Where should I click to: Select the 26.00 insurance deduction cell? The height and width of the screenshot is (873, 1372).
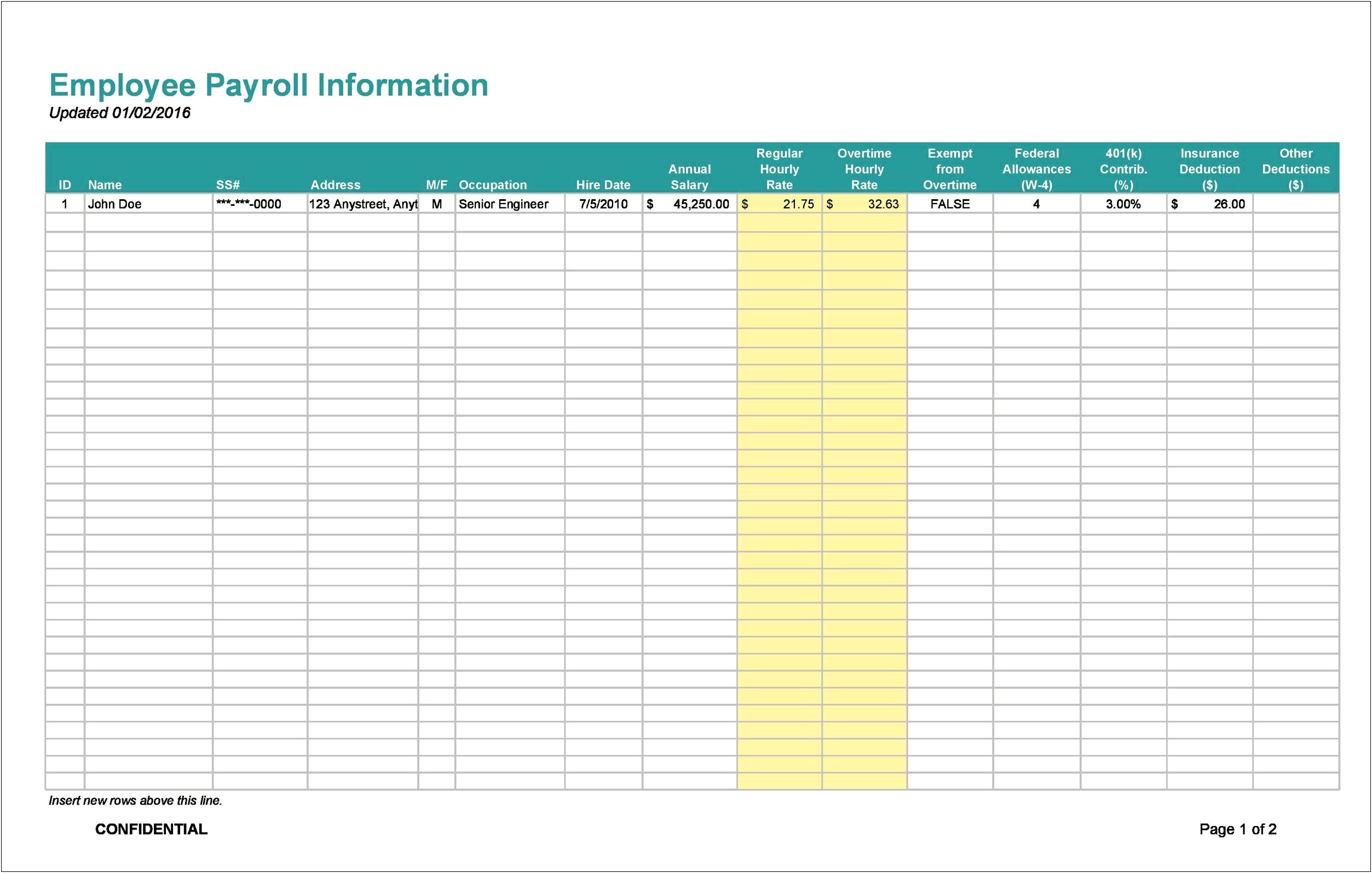[1209, 204]
